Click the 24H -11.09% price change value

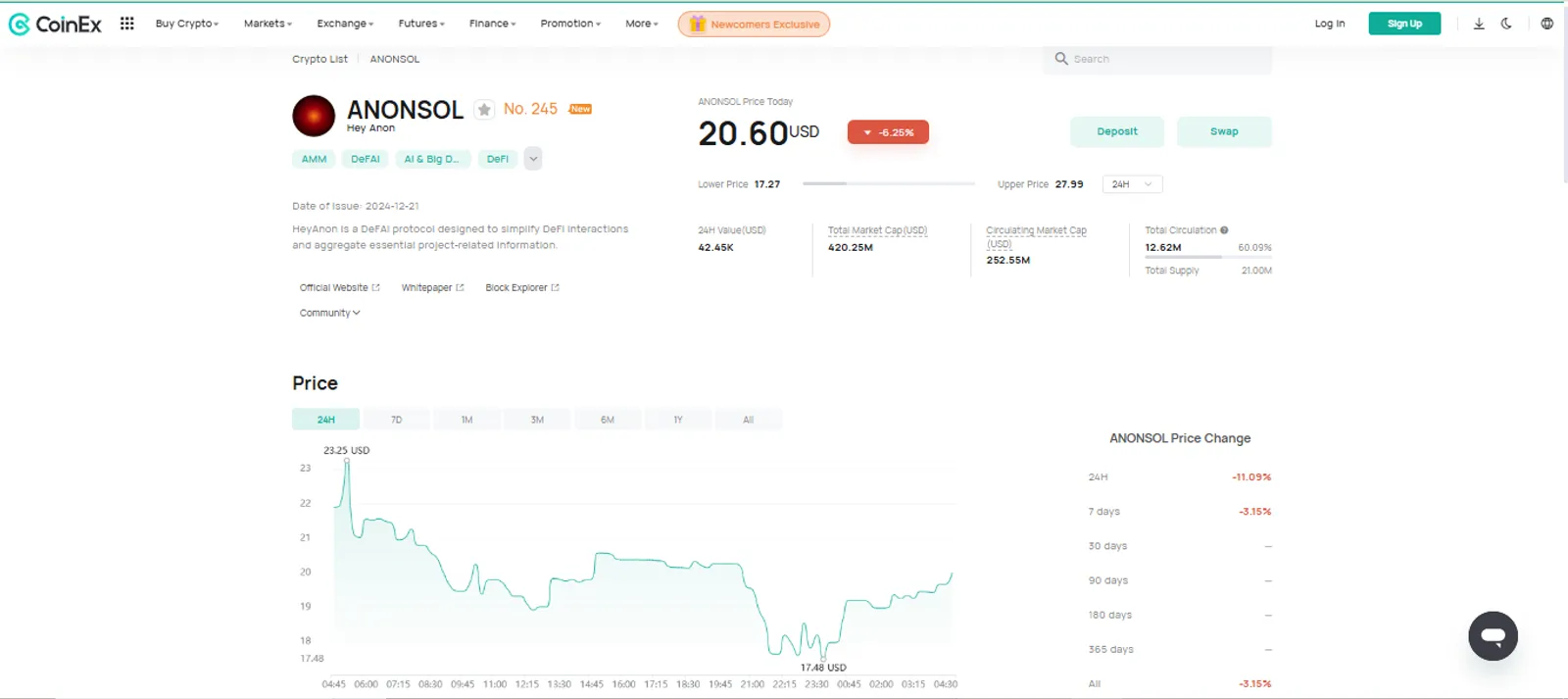(1251, 477)
